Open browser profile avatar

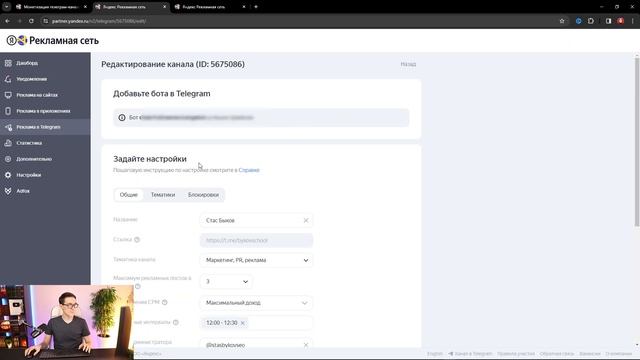pyautogui.click(x=620, y=21)
